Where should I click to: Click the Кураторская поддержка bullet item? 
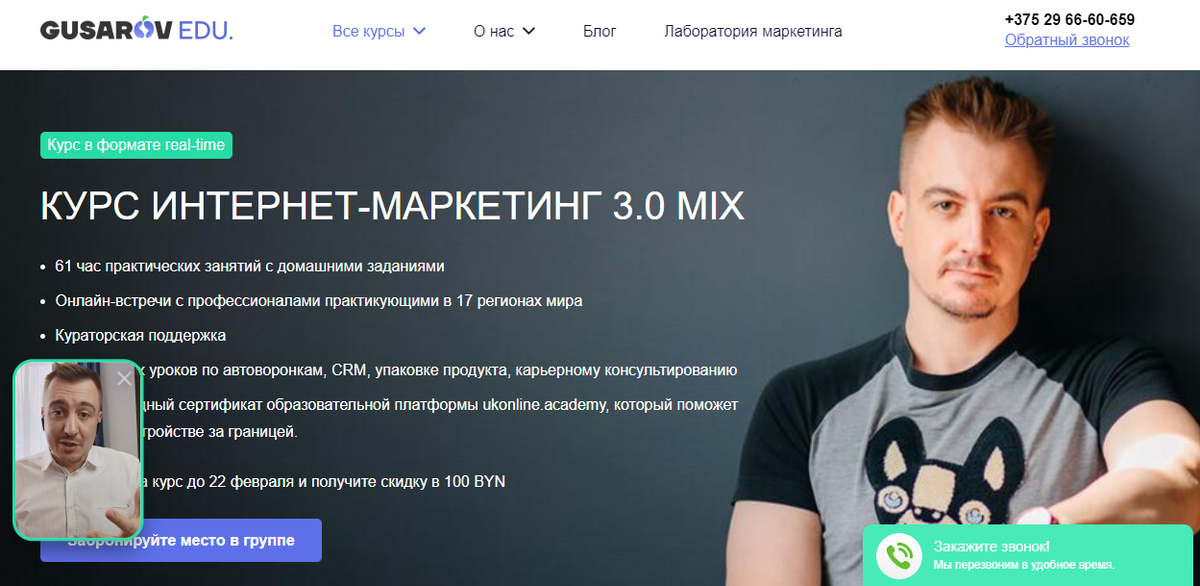(x=141, y=335)
